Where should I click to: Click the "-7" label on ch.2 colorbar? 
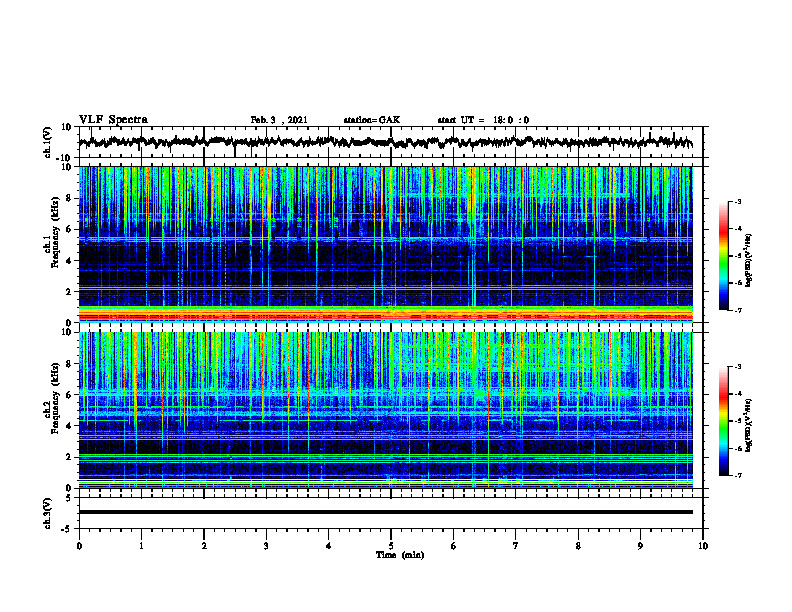738,475
